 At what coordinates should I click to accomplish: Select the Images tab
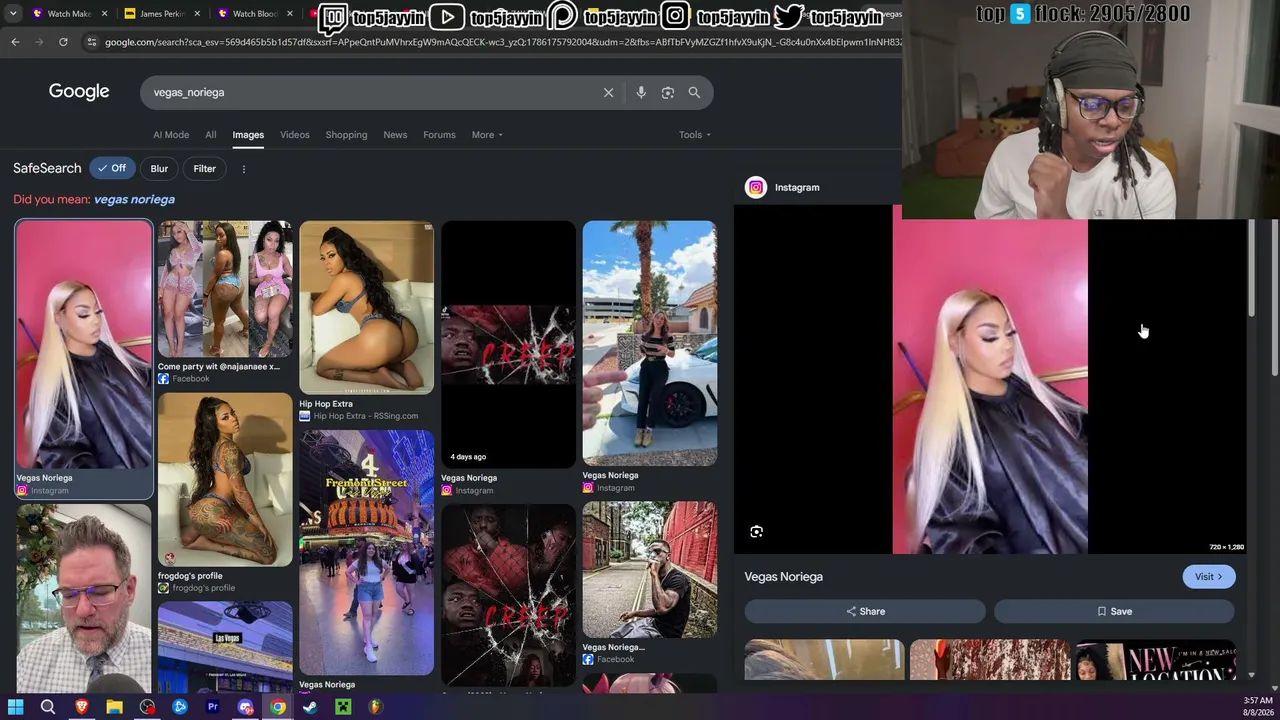[248, 135]
